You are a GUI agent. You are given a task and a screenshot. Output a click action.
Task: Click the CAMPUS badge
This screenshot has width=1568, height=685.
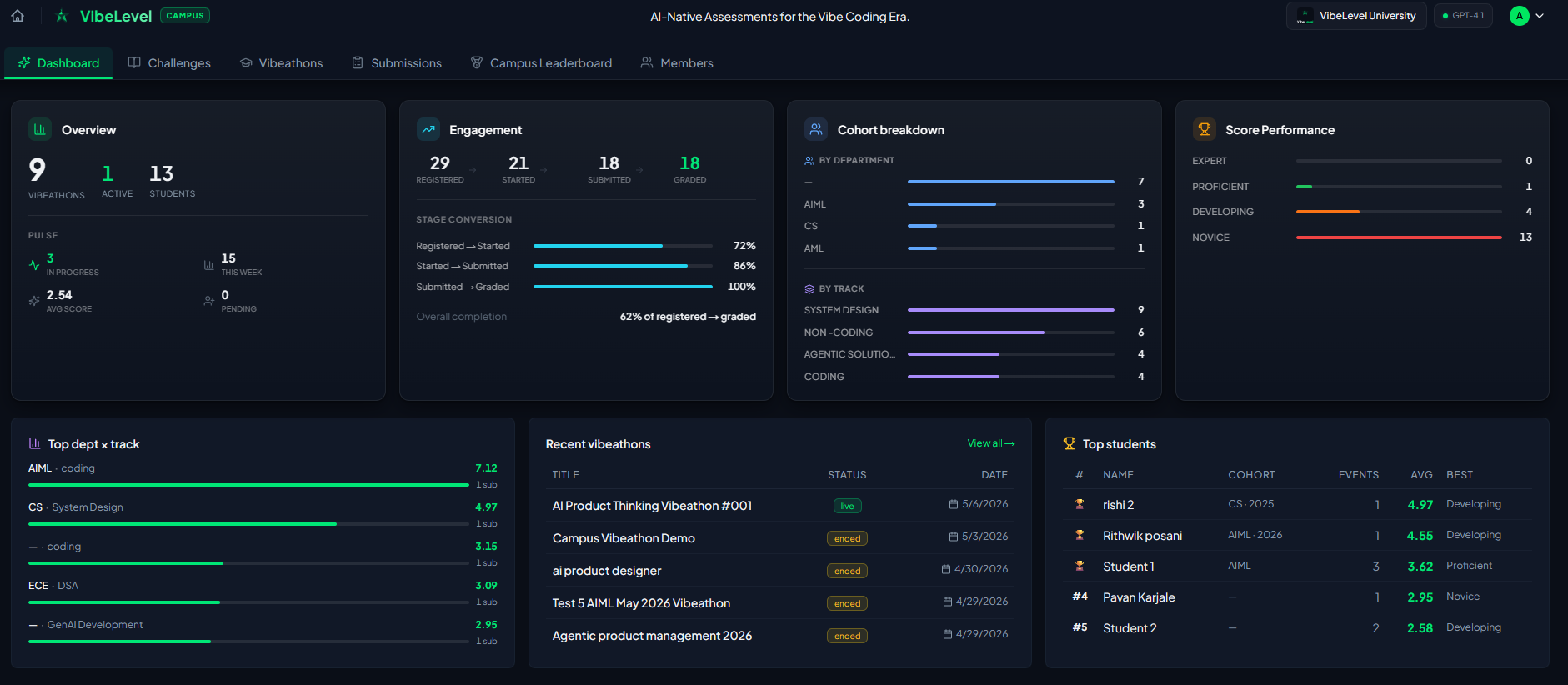(x=185, y=15)
